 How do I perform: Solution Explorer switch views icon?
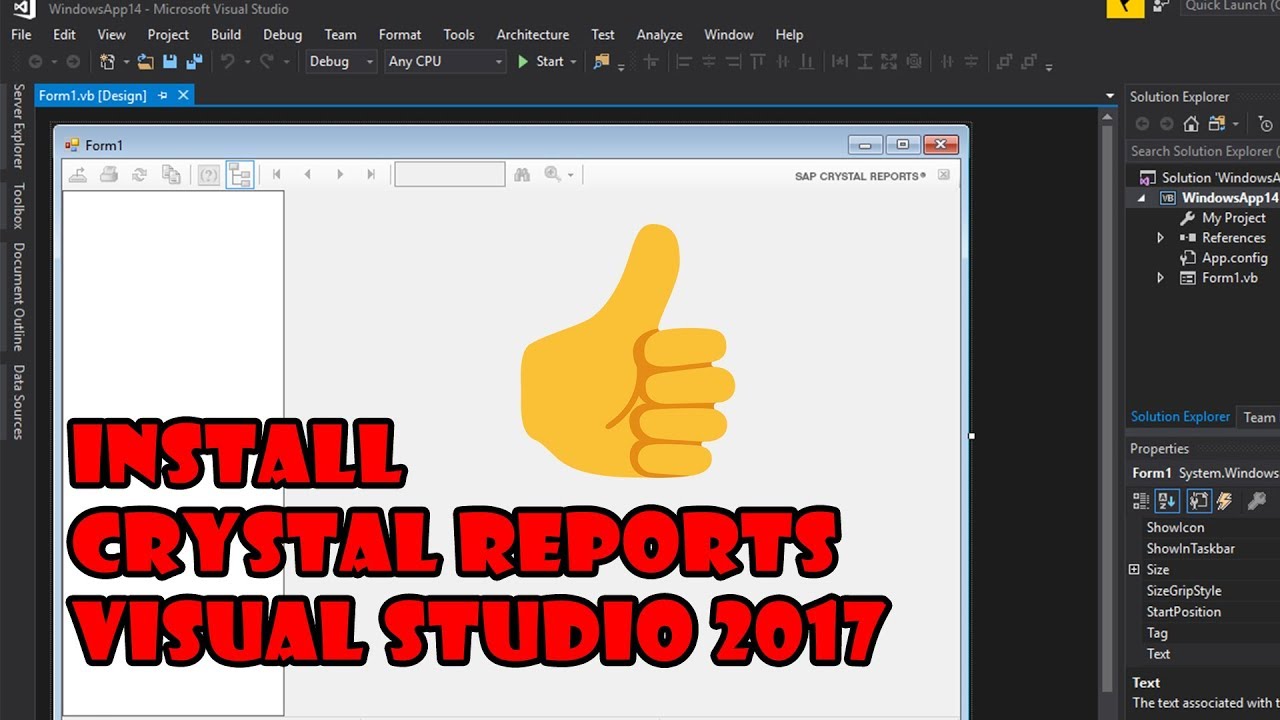pyautogui.click(x=1217, y=124)
